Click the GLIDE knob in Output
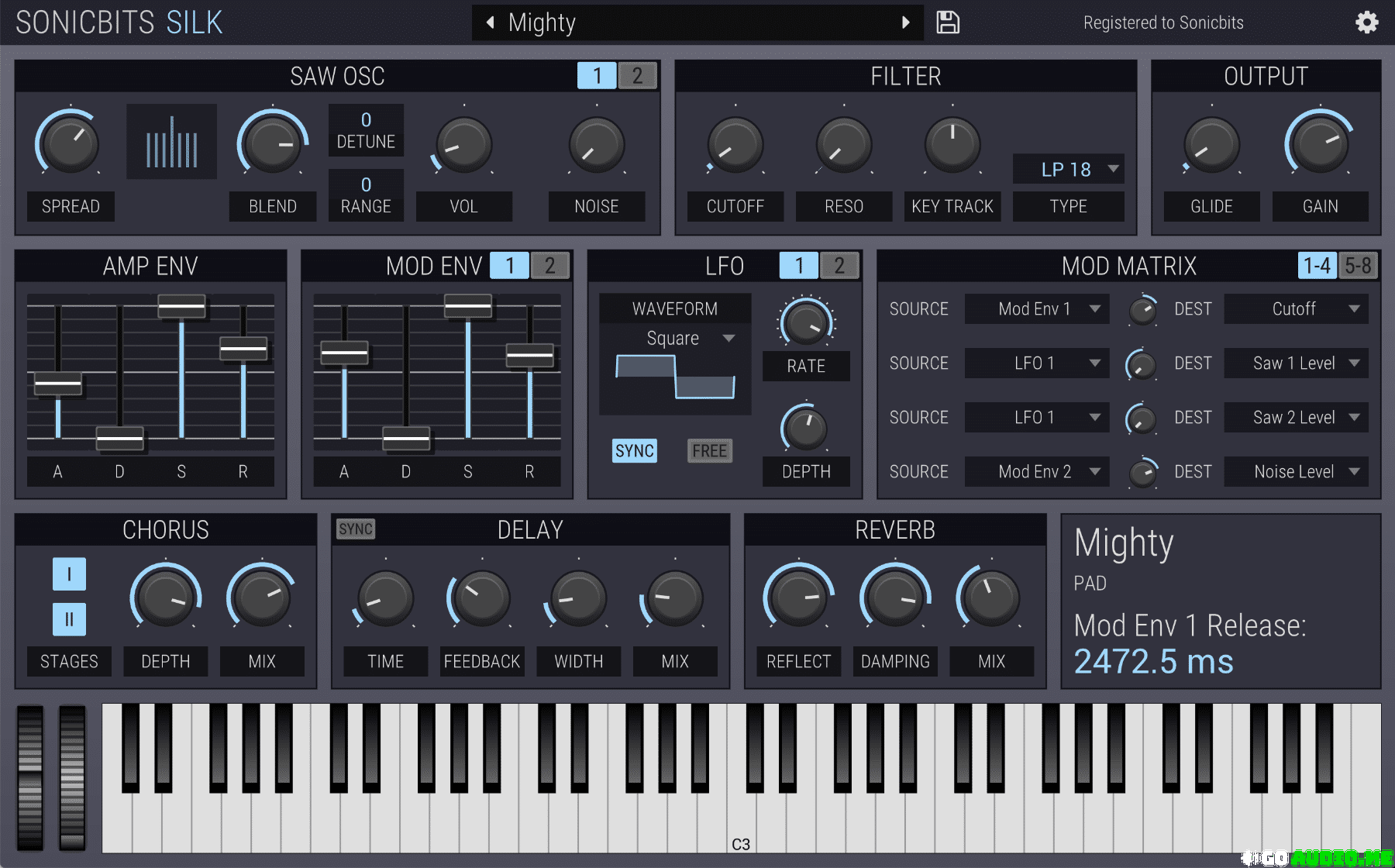The width and height of the screenshot is (1395, 868). pos(1212,145)
